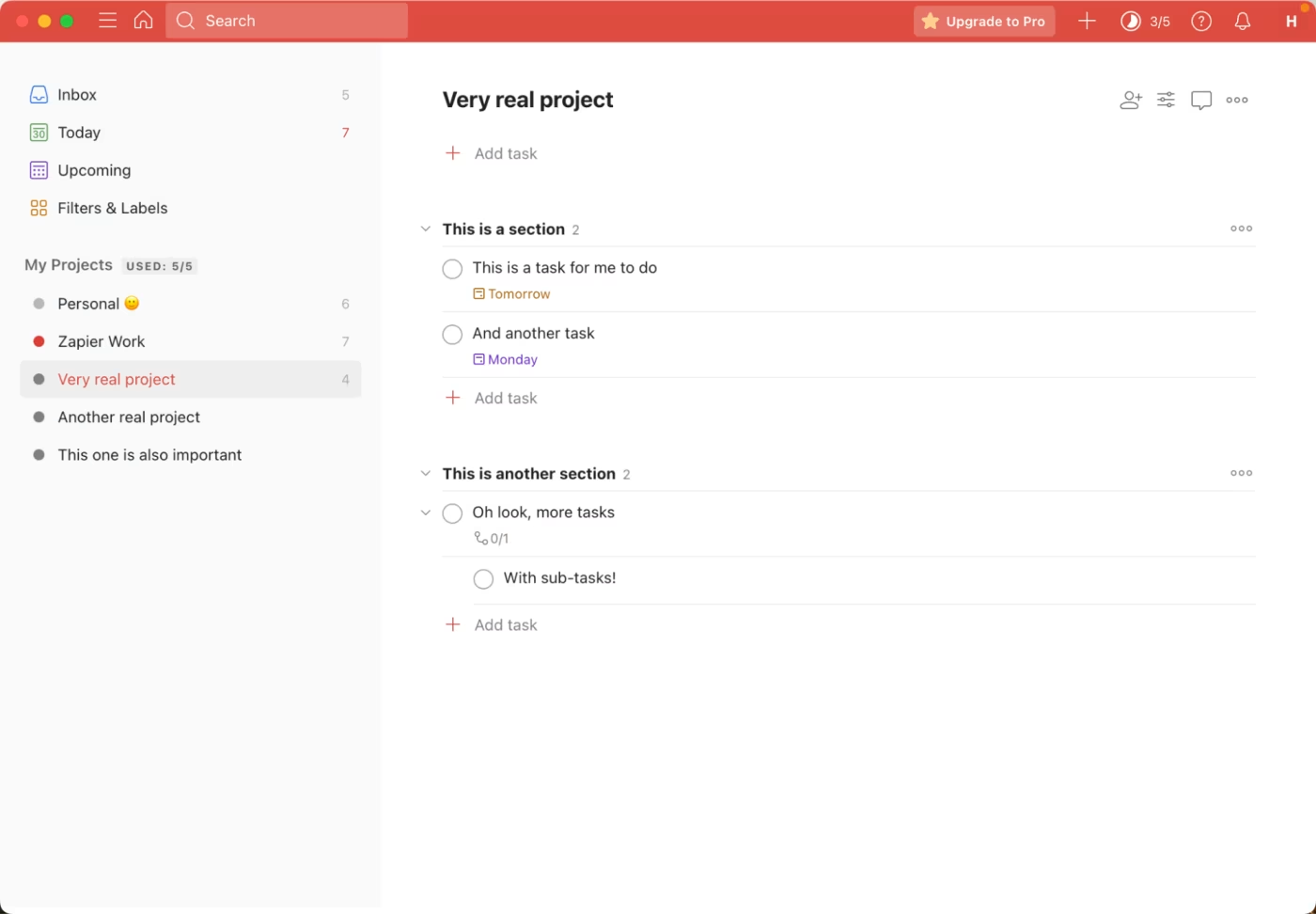Toggle the sidebar menu hamburger icon

pyautogui.click(x=107, y=20)
